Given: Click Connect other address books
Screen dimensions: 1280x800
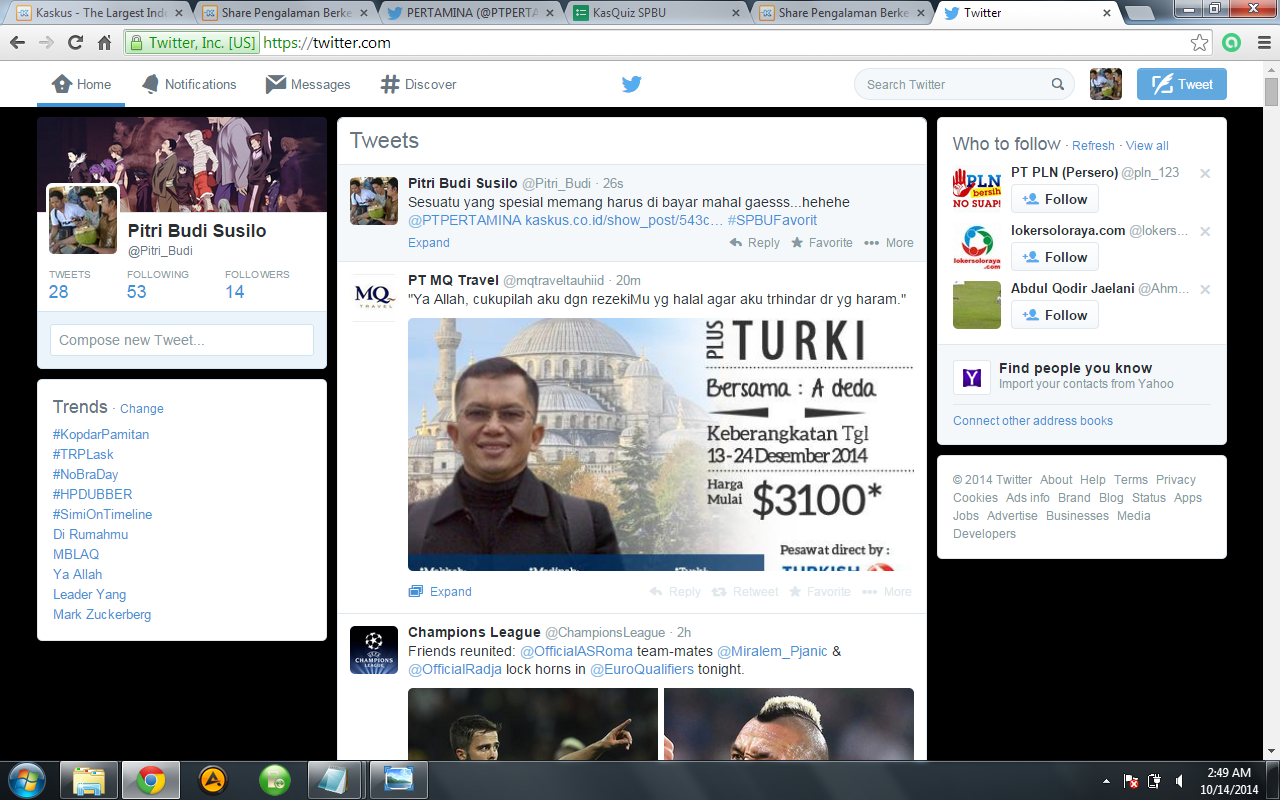Looking at the screenshot, I should tap(1033, 421).
